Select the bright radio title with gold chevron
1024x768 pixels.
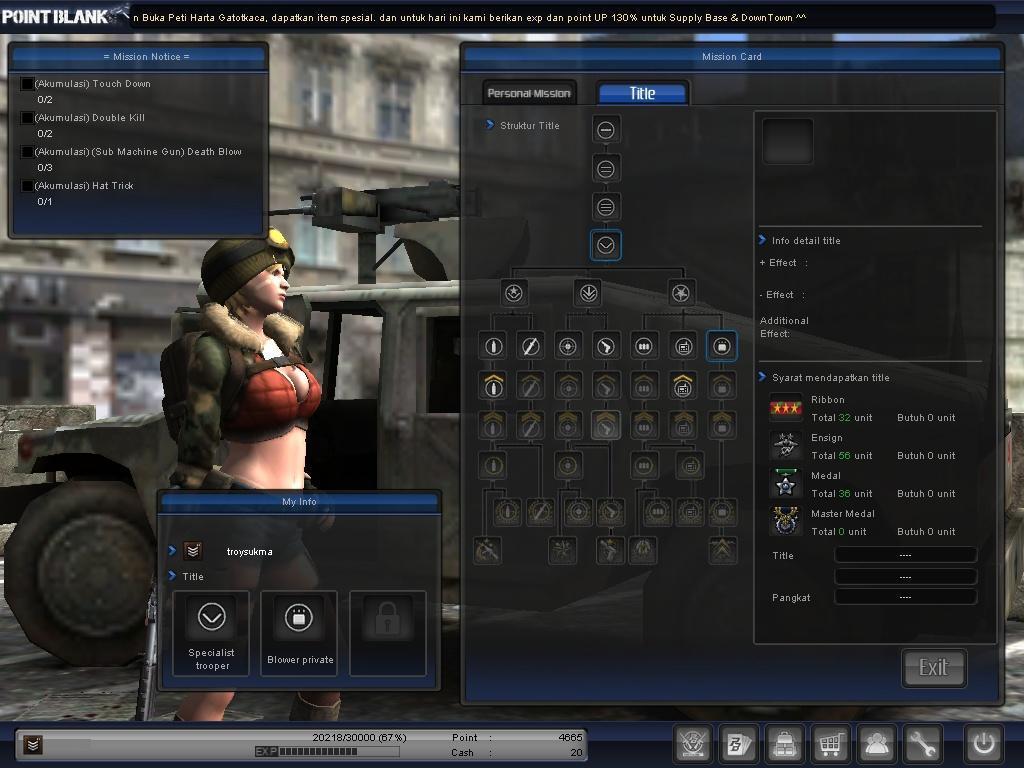click(683, 386)
